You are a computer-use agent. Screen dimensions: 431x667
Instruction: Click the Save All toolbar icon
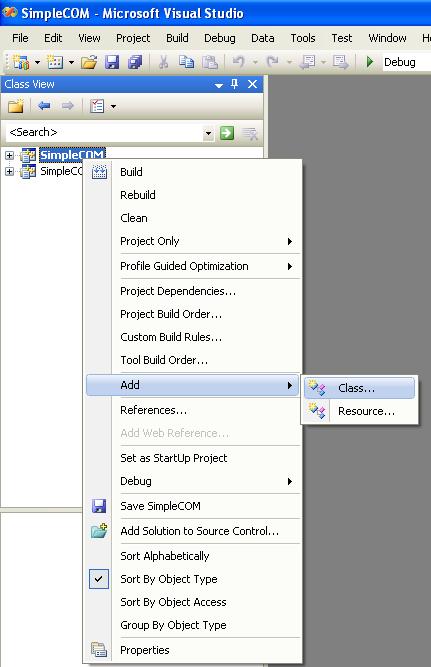[x=135, y=63]
